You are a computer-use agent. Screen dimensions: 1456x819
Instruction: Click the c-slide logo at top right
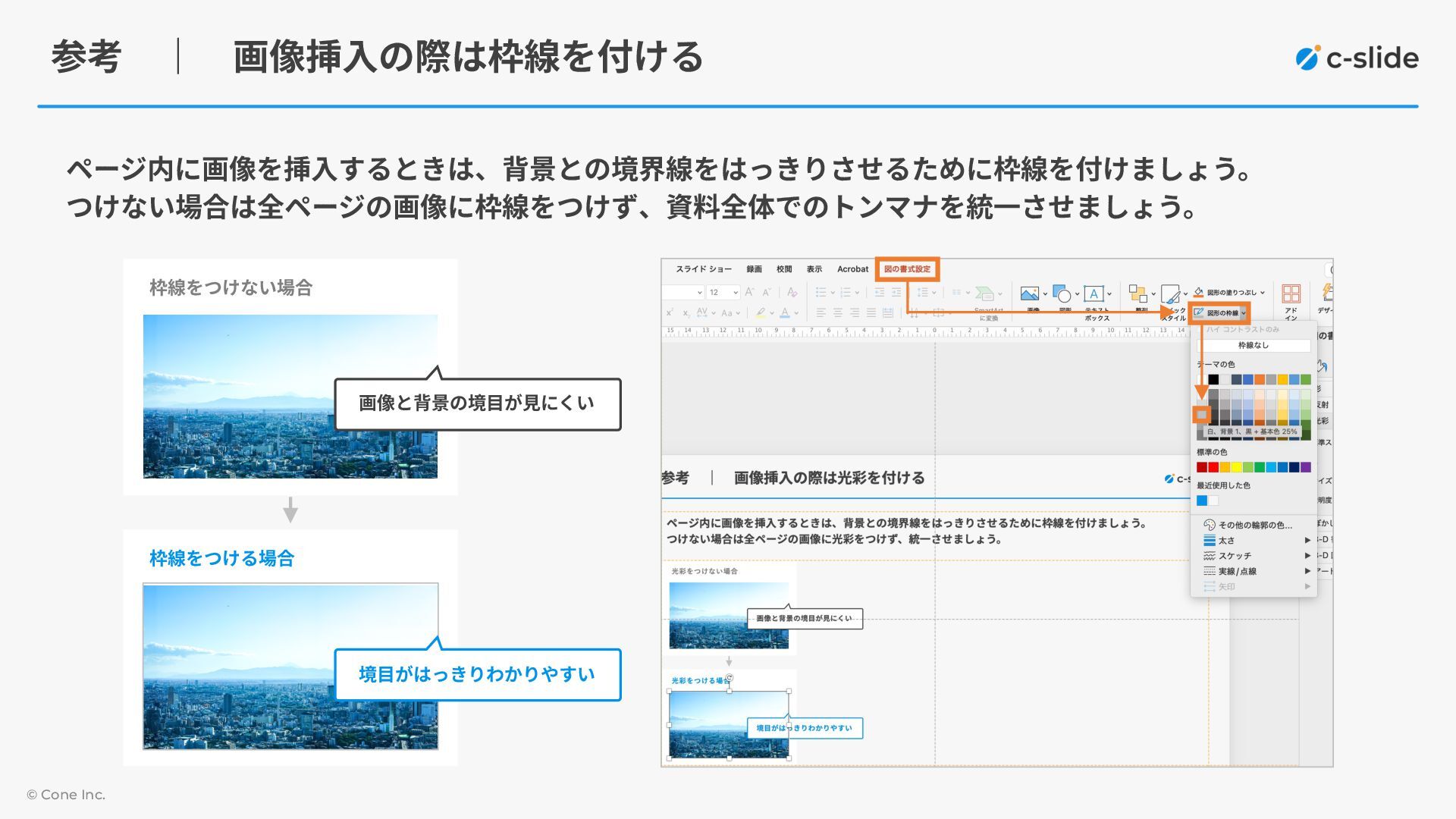[1357, 58]
